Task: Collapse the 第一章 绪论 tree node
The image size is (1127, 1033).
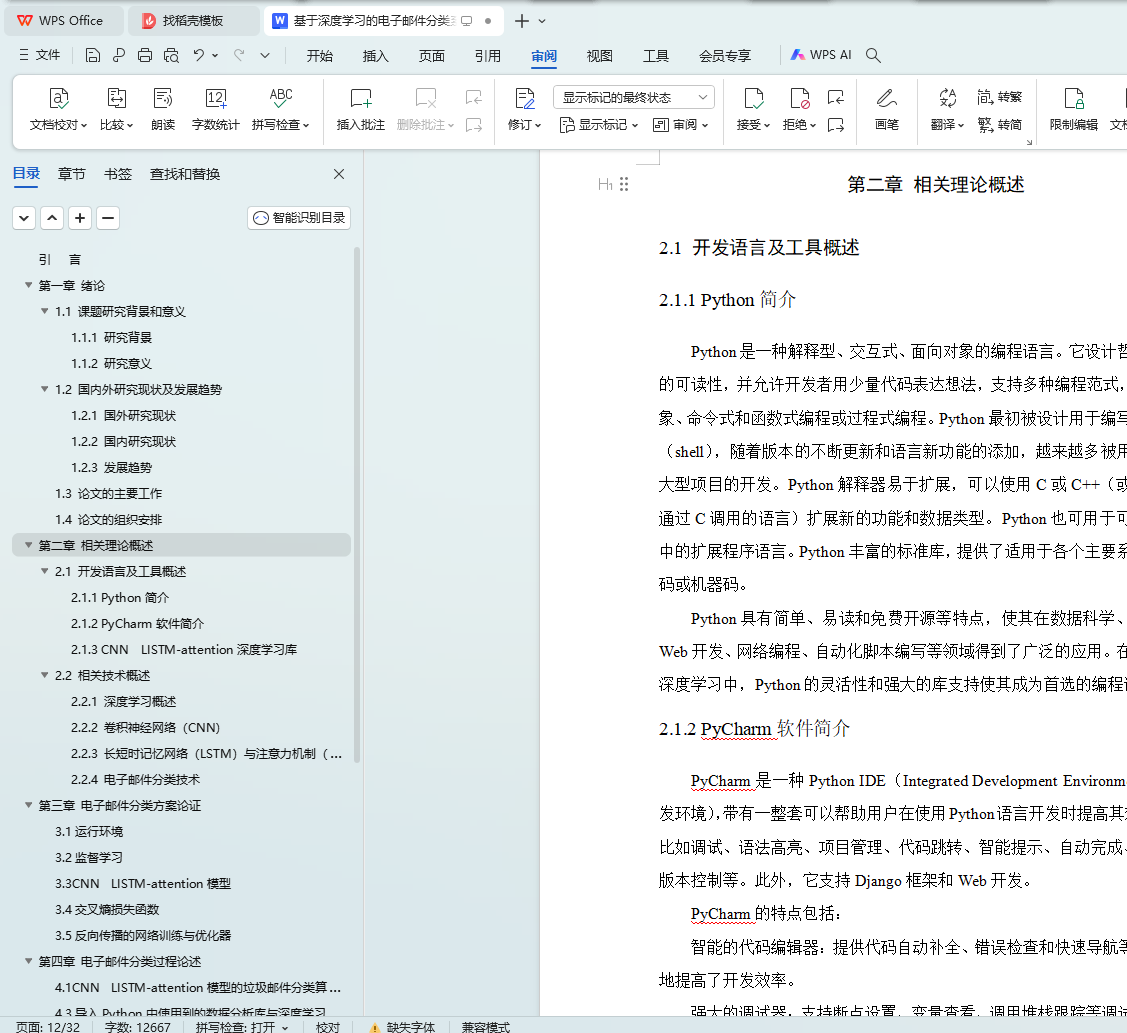Action: 29,285
